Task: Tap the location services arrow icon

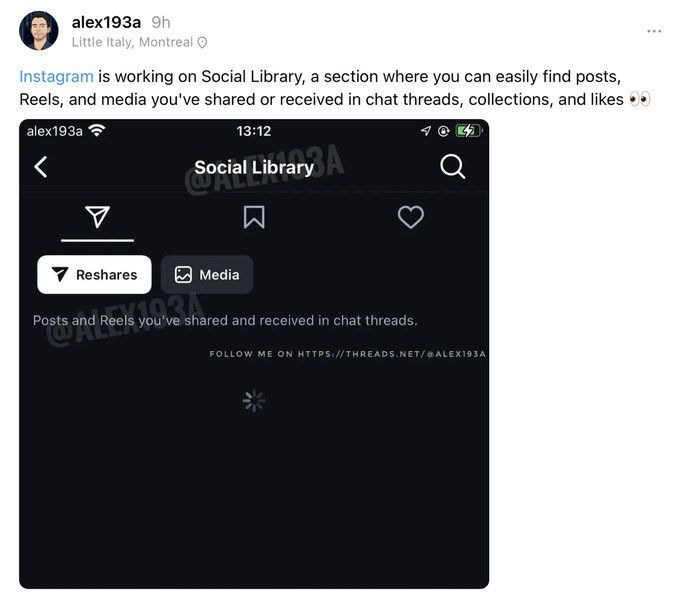Action: [426, 131]
